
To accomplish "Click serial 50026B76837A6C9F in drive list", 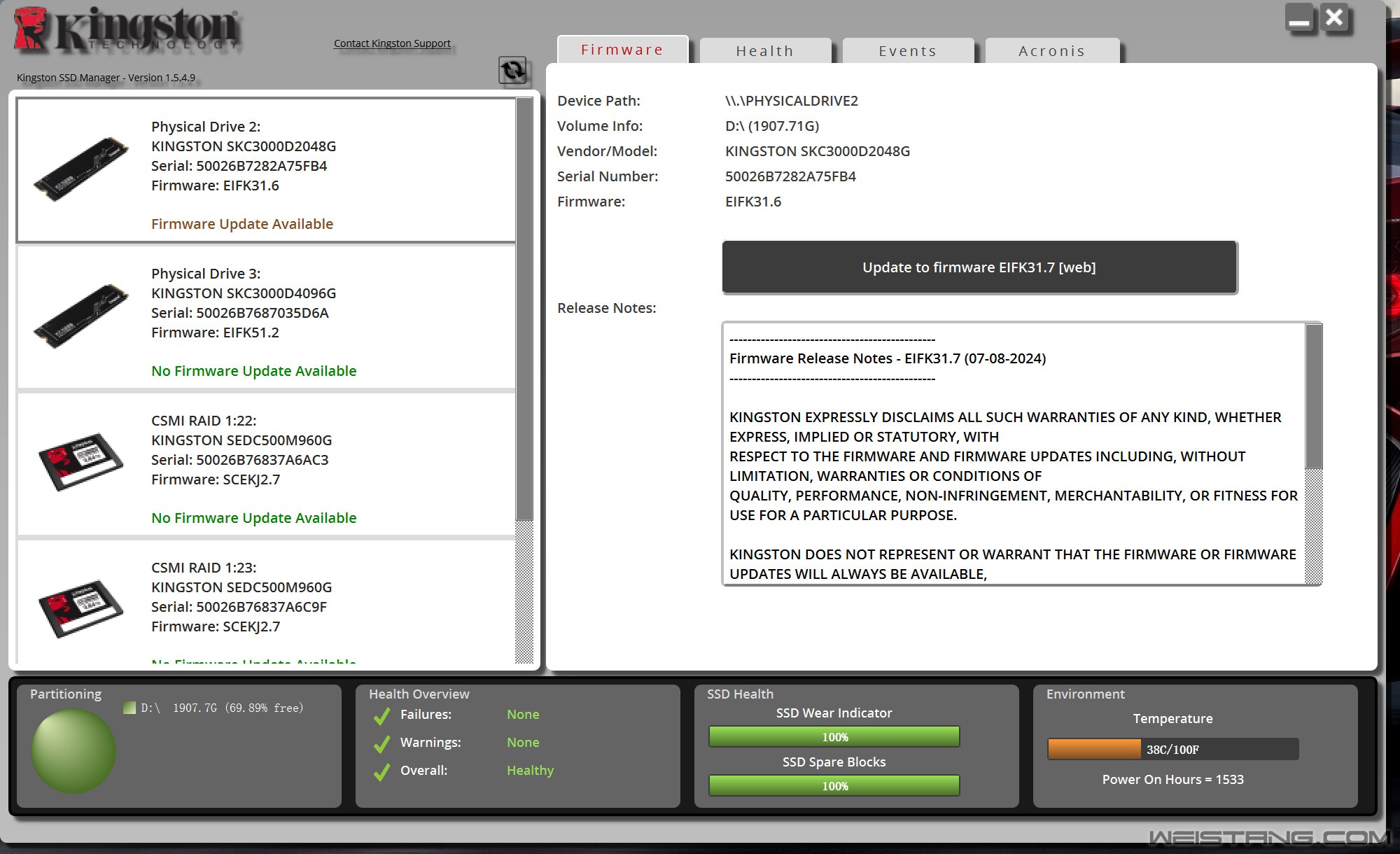I will pos(239,607).
